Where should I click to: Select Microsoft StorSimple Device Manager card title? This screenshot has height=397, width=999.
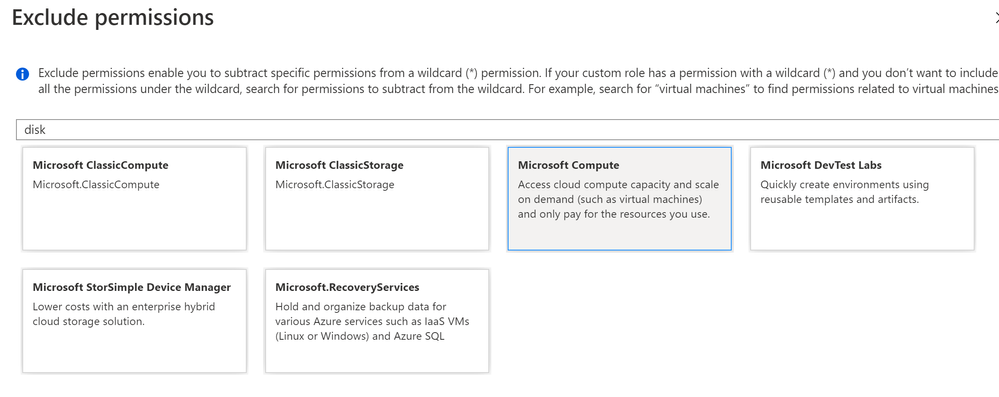coord(132,287)
